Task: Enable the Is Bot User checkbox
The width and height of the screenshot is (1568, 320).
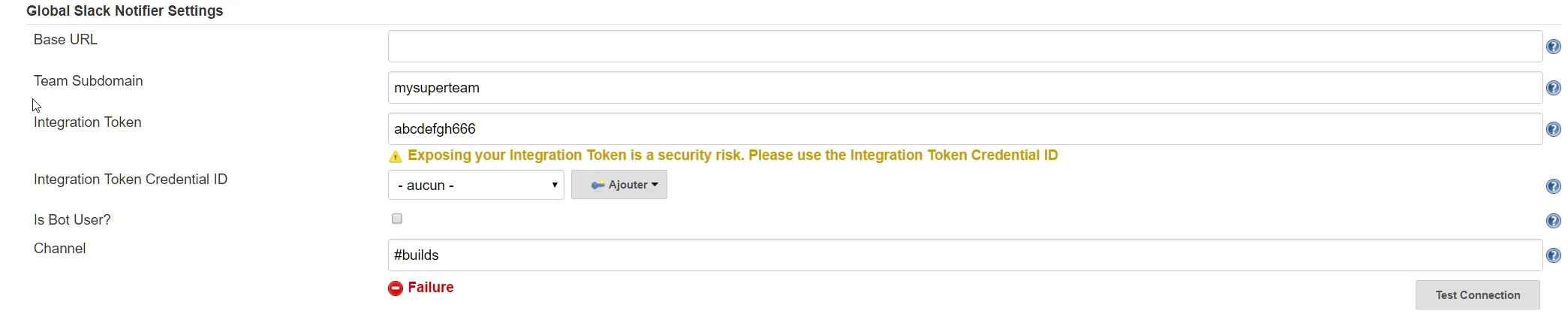Action: tap(397, 219)
